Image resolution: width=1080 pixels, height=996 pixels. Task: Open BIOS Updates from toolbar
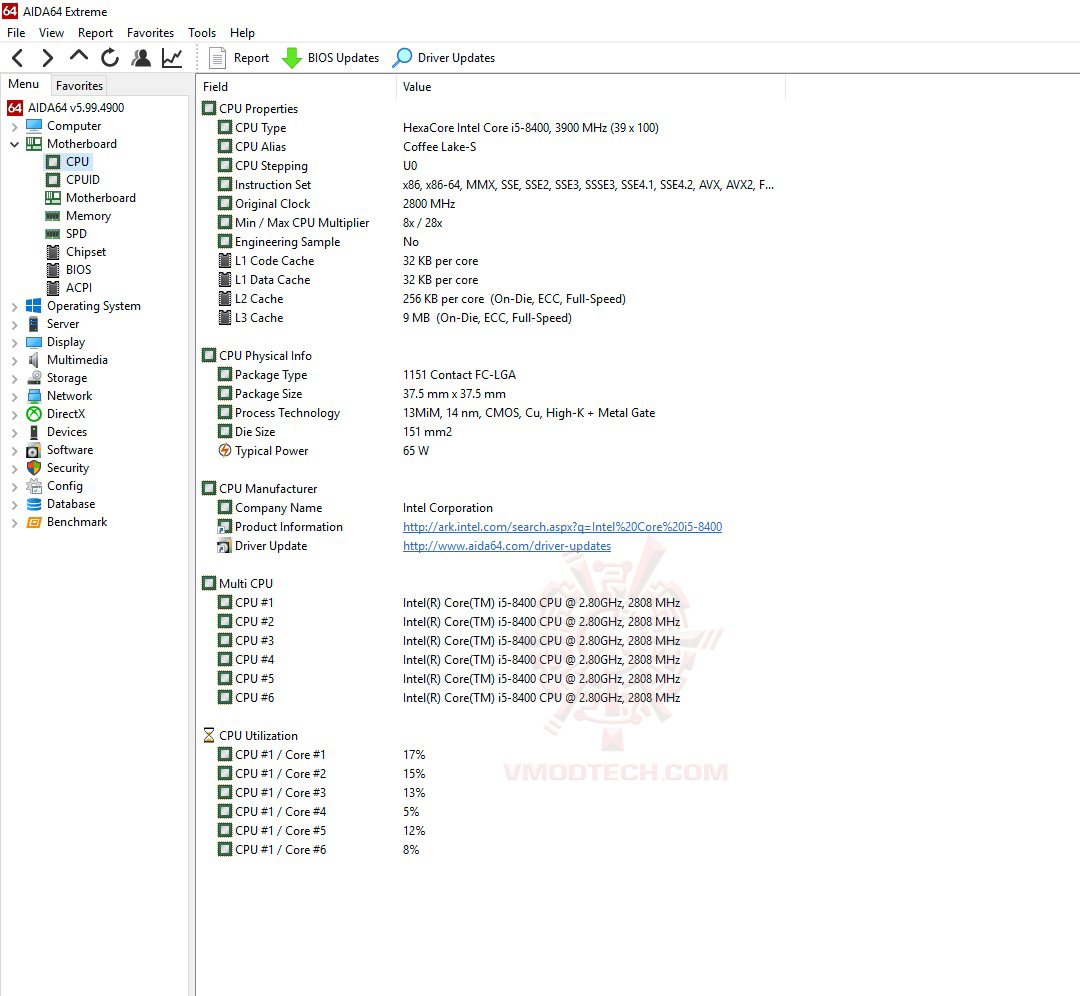pyautogui.click(x=331, y=58)
